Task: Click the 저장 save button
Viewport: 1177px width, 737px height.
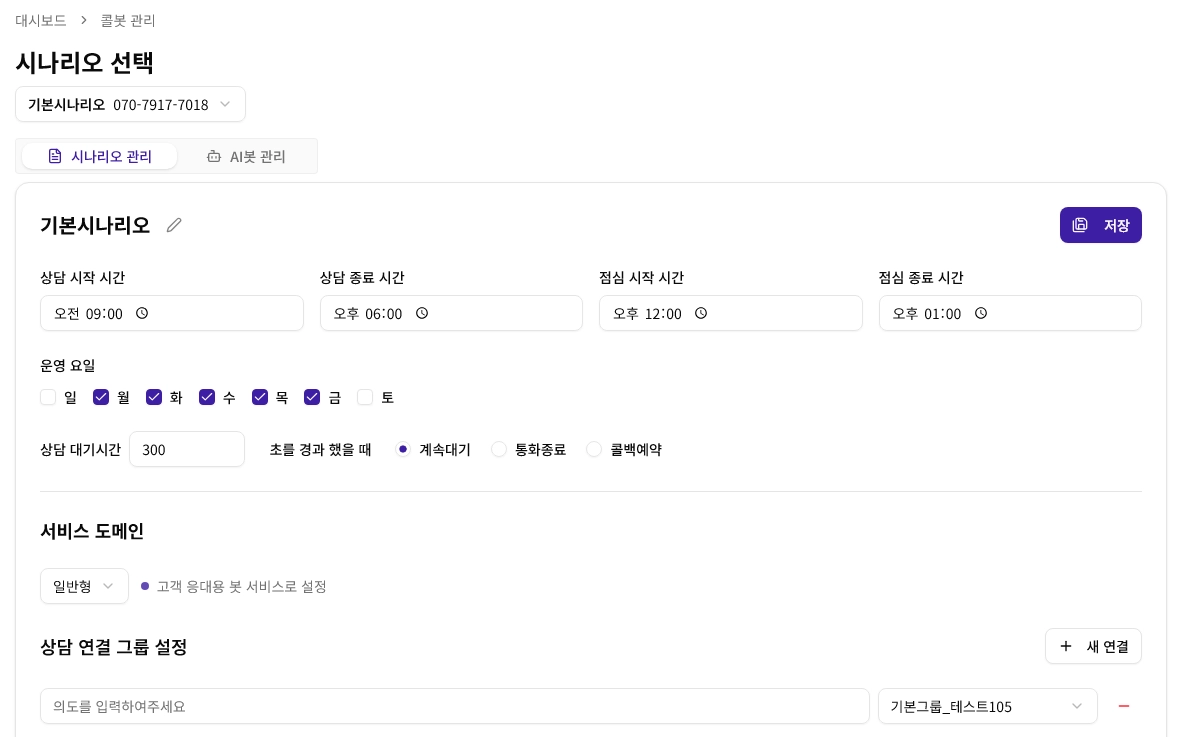Action: point(1100,225)
